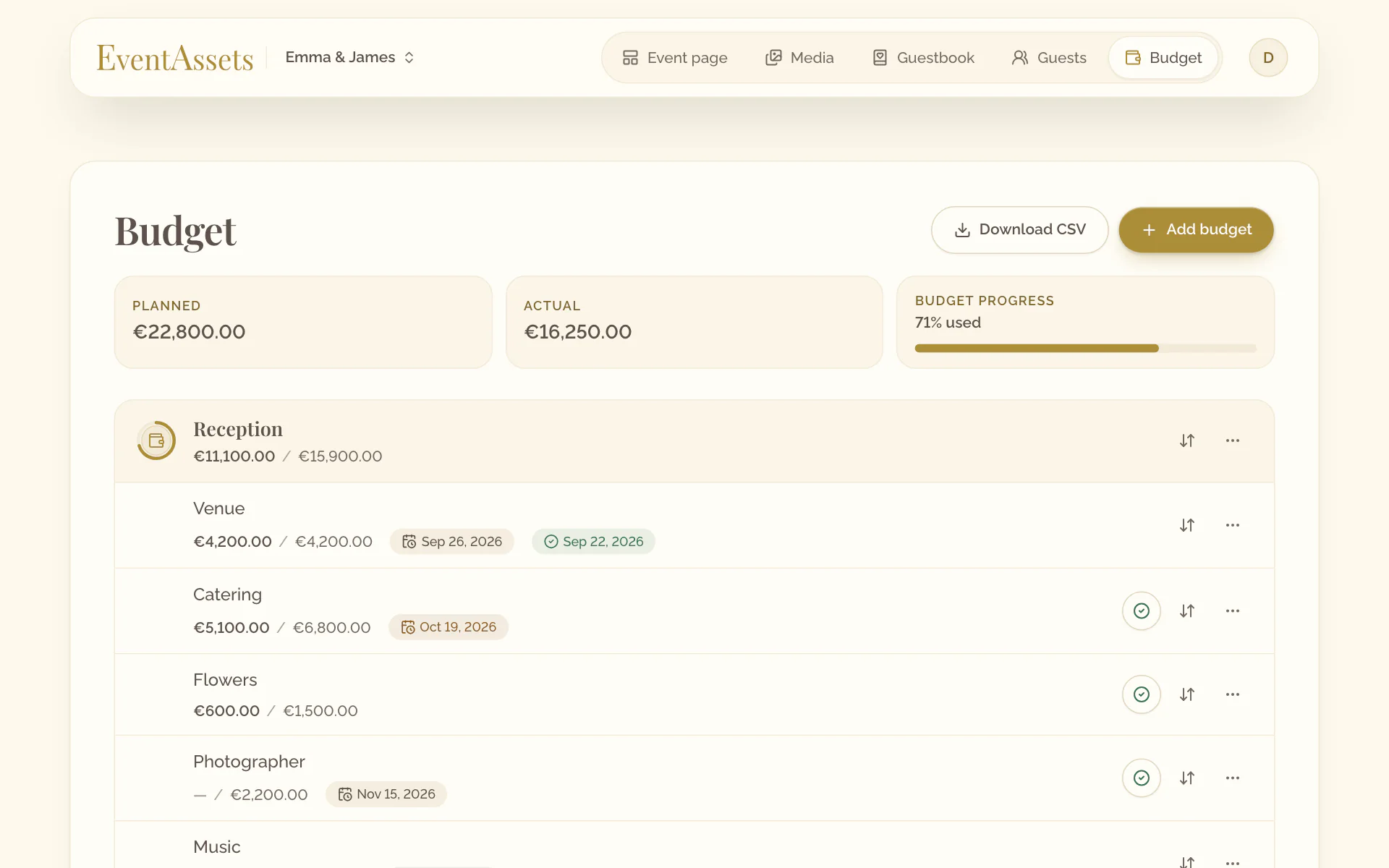Navigate to the Guests tab
Image resolution: width=1389 pixels, height=868 pixels.
(1049, 58)
